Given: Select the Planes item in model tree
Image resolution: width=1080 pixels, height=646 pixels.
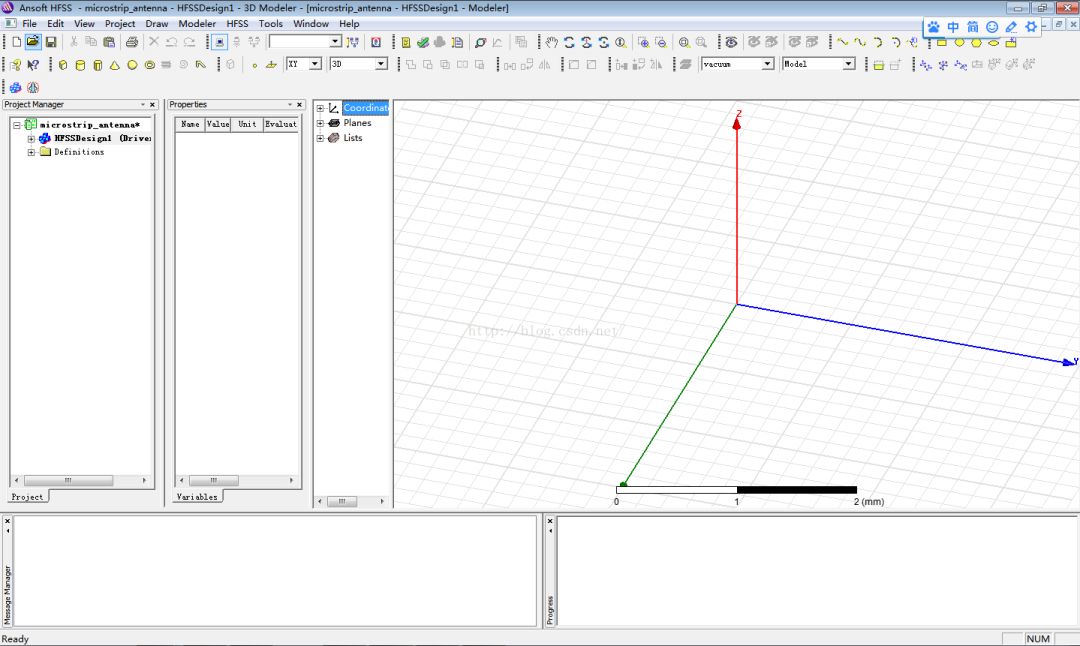Looking at the screenshot, I should point(357,123).
